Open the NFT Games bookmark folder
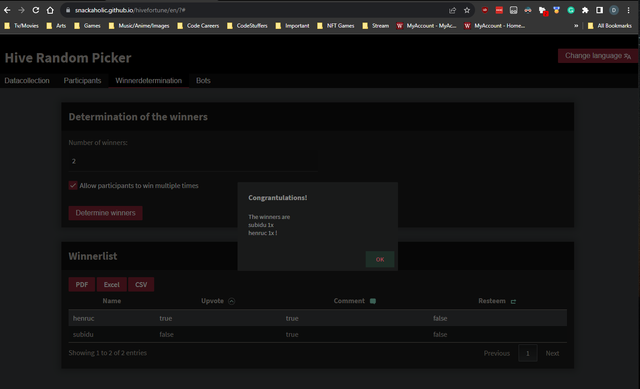 (x=336, y=26)
